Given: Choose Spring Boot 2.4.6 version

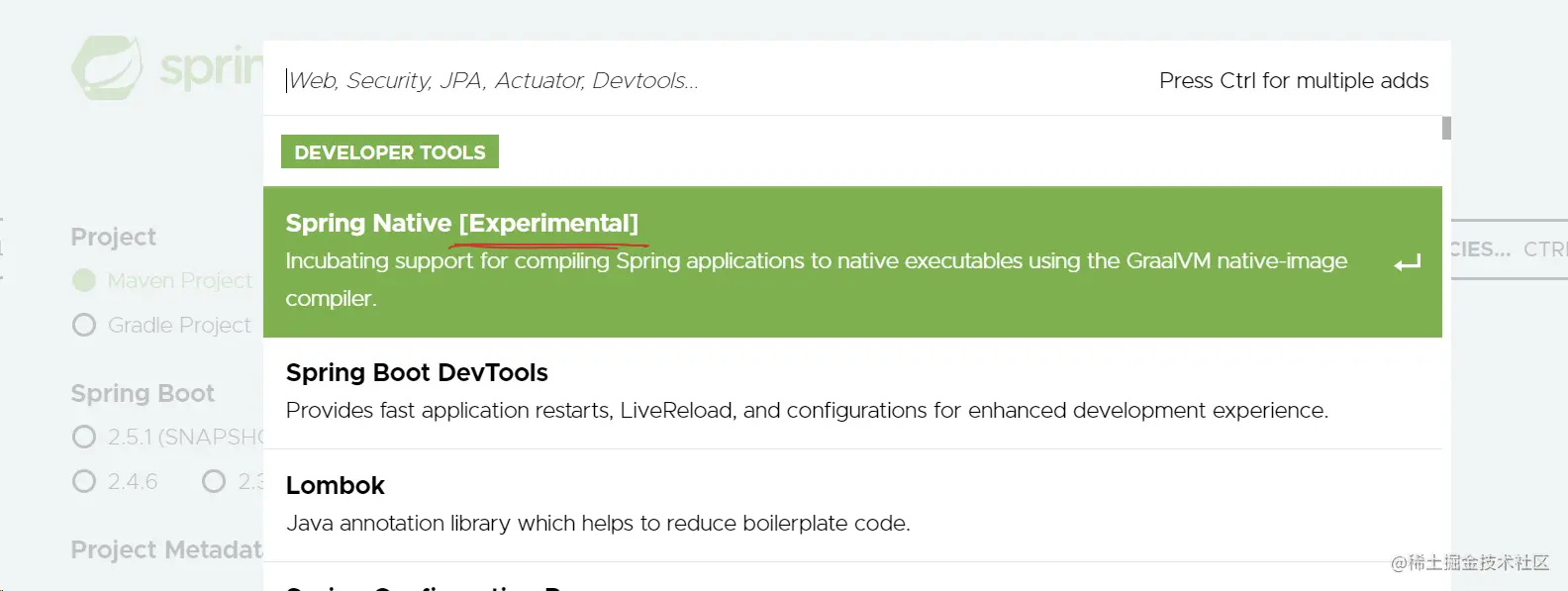Looking at the screenshot, I should coord(84,481).
